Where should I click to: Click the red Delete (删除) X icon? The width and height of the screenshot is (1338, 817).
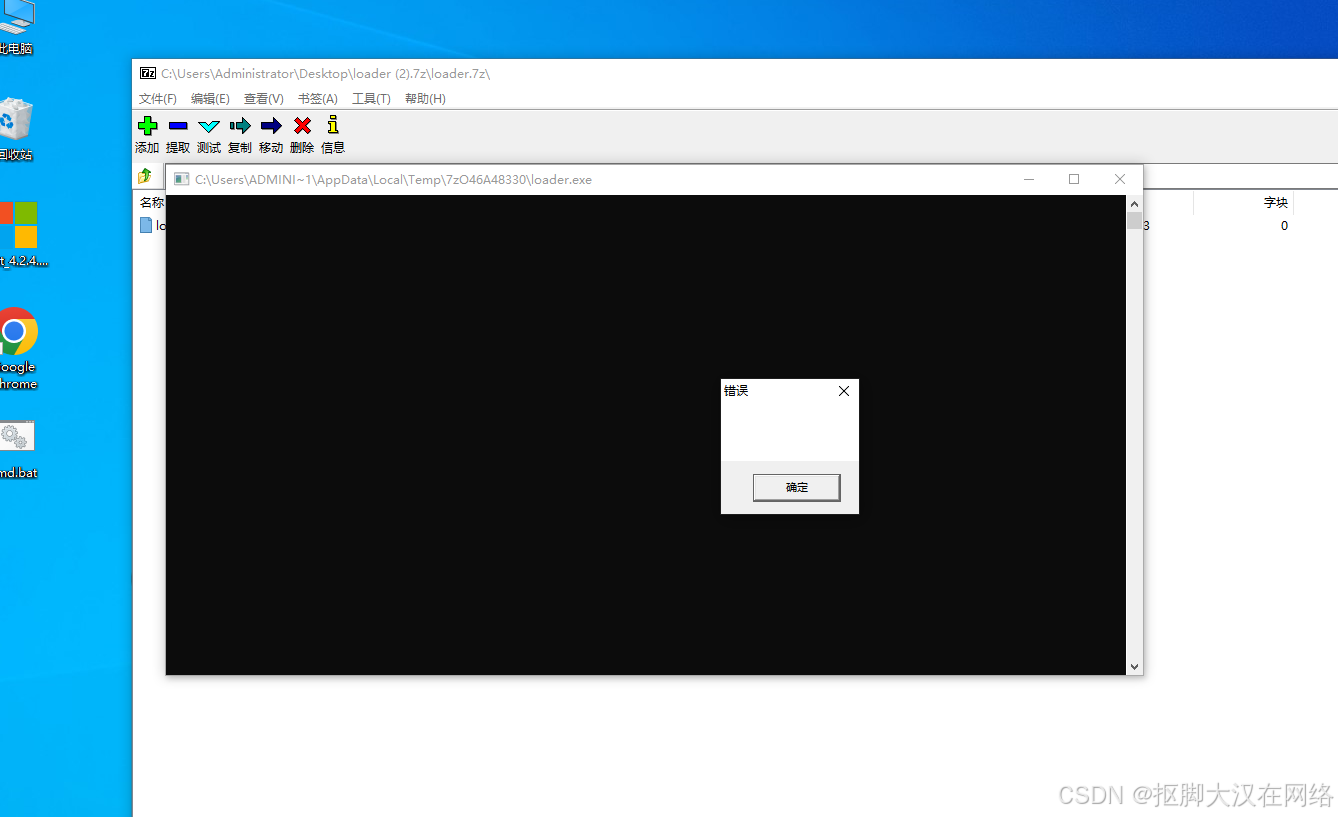302,126
